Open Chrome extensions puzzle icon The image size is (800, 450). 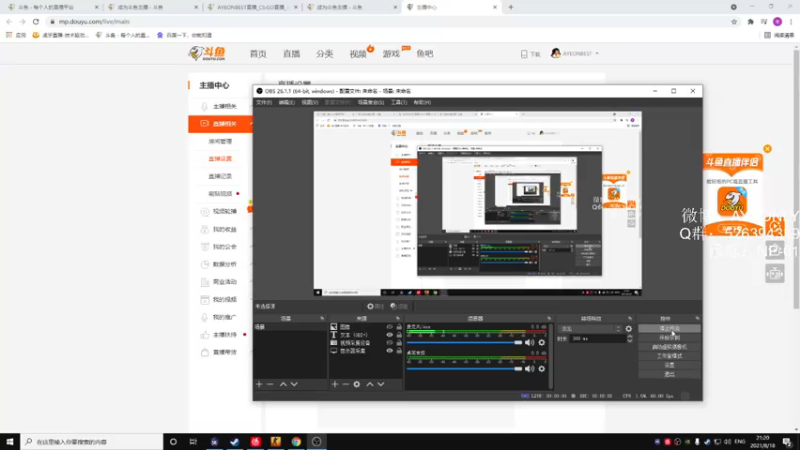[x=751, y=21]
